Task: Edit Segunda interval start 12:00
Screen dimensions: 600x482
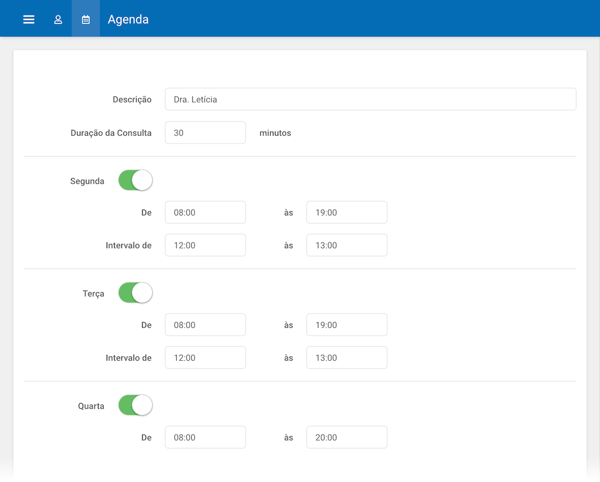Action: (205, 245)
